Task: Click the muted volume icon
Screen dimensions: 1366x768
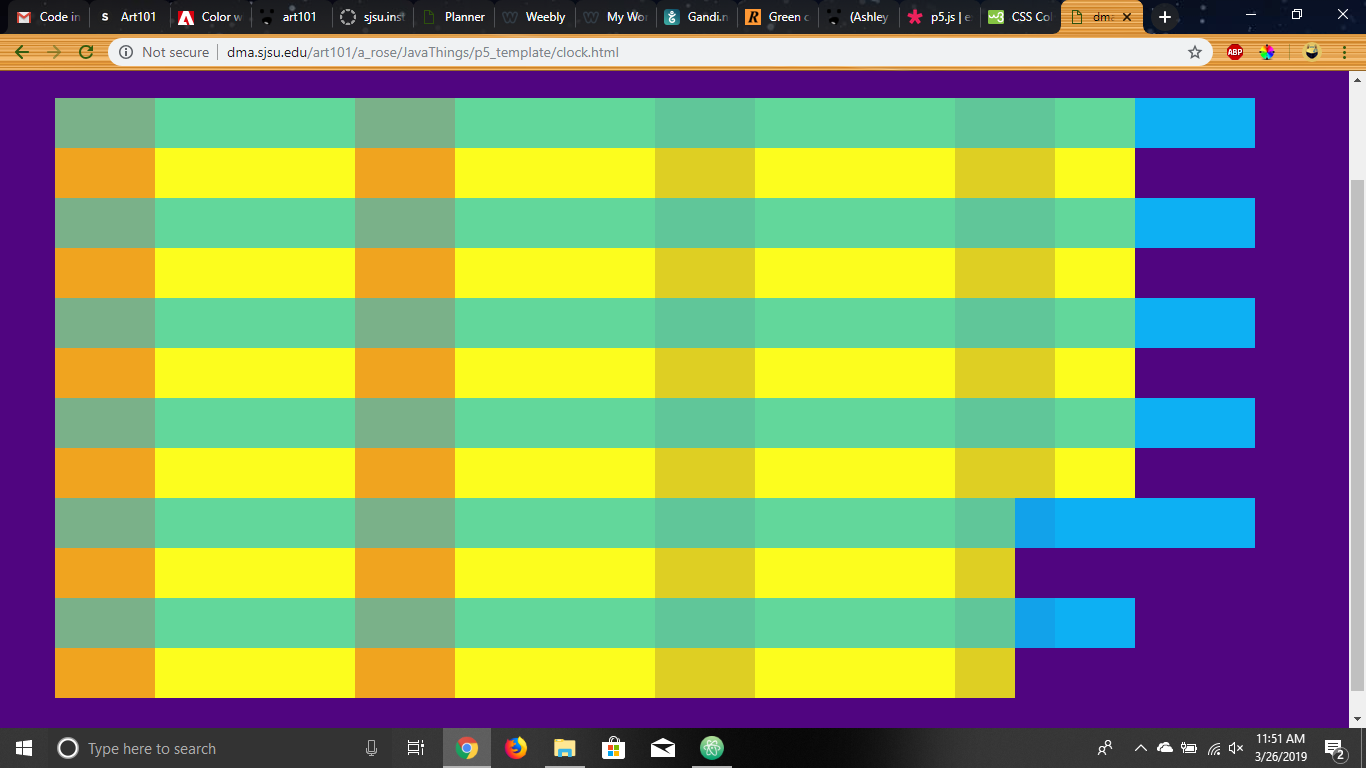Action: click(1237, 748)
